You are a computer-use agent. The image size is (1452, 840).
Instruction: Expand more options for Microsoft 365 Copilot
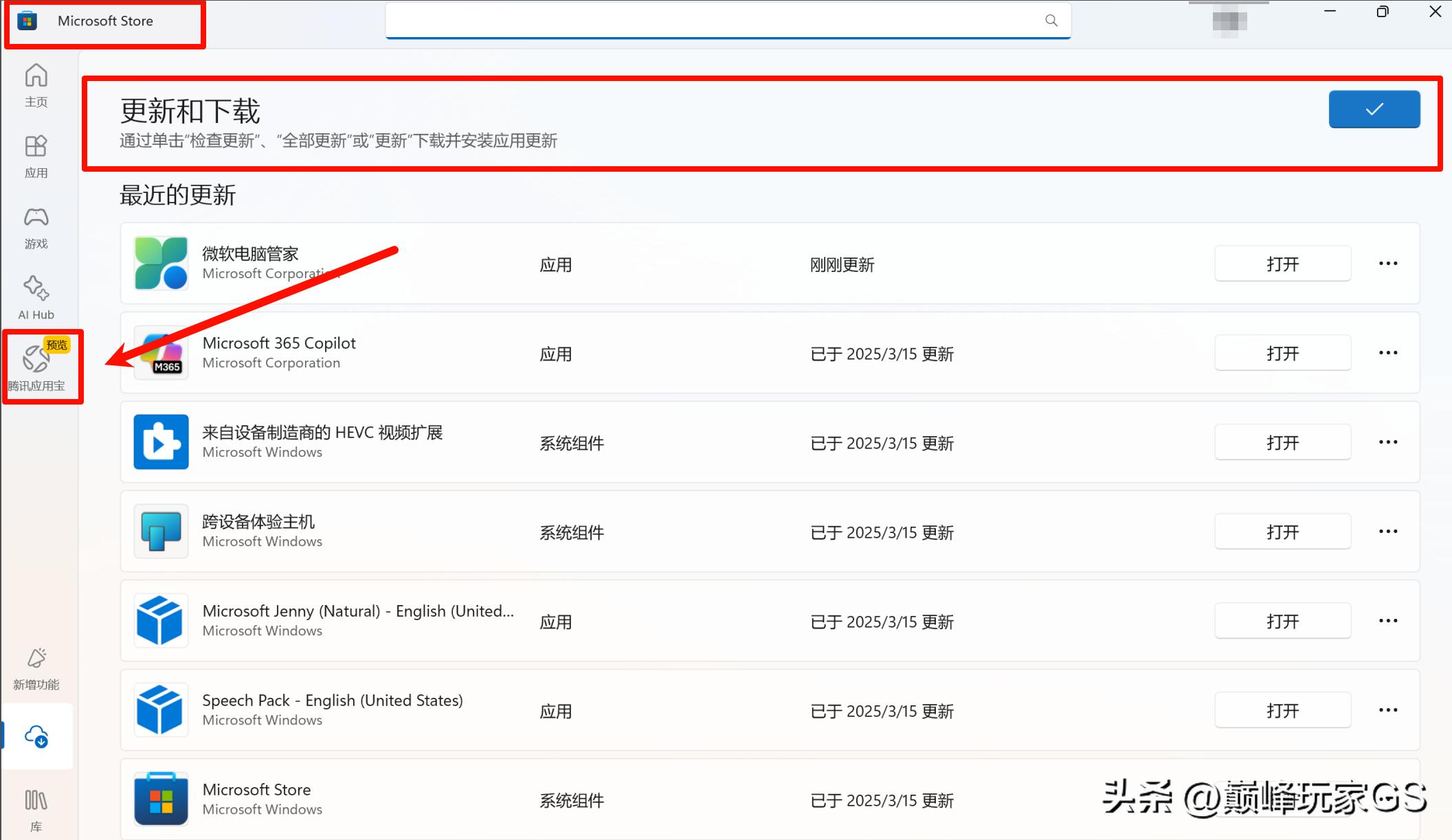(1387, 353)
